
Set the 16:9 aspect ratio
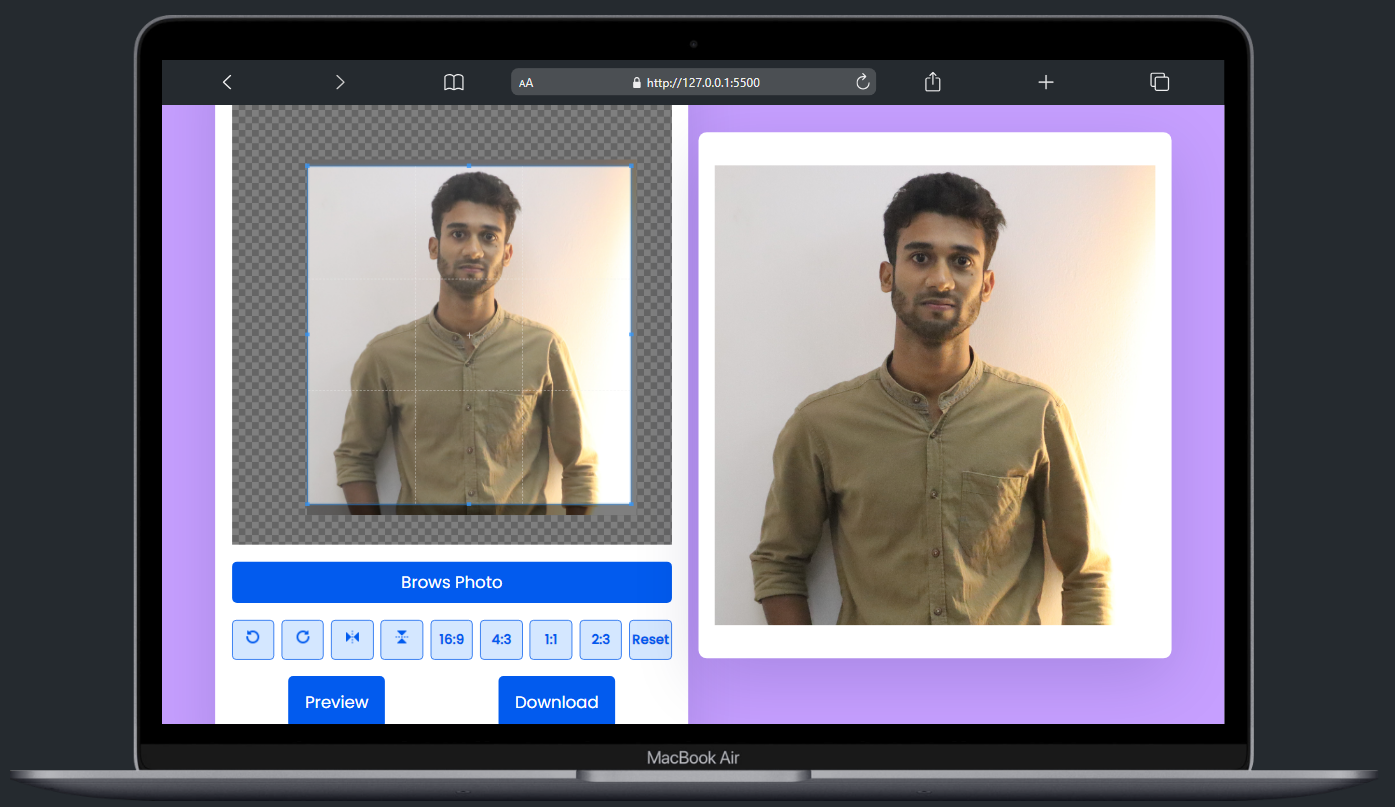pyautogui.click(x=452, y=639)
